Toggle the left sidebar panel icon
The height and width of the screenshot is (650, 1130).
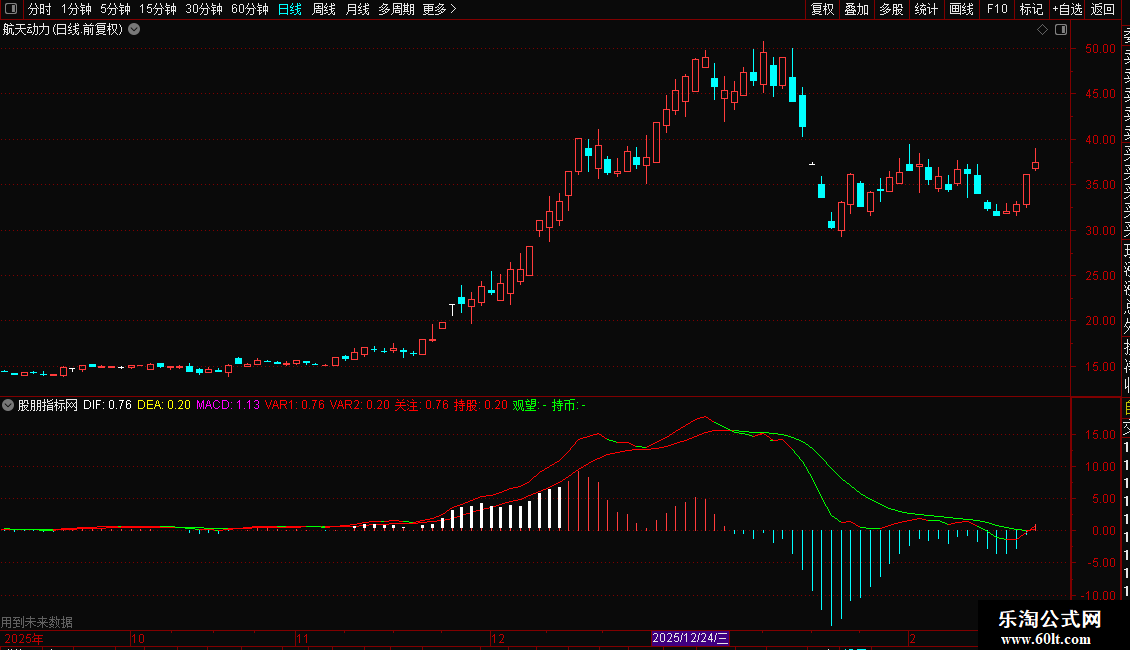(11, 9)
